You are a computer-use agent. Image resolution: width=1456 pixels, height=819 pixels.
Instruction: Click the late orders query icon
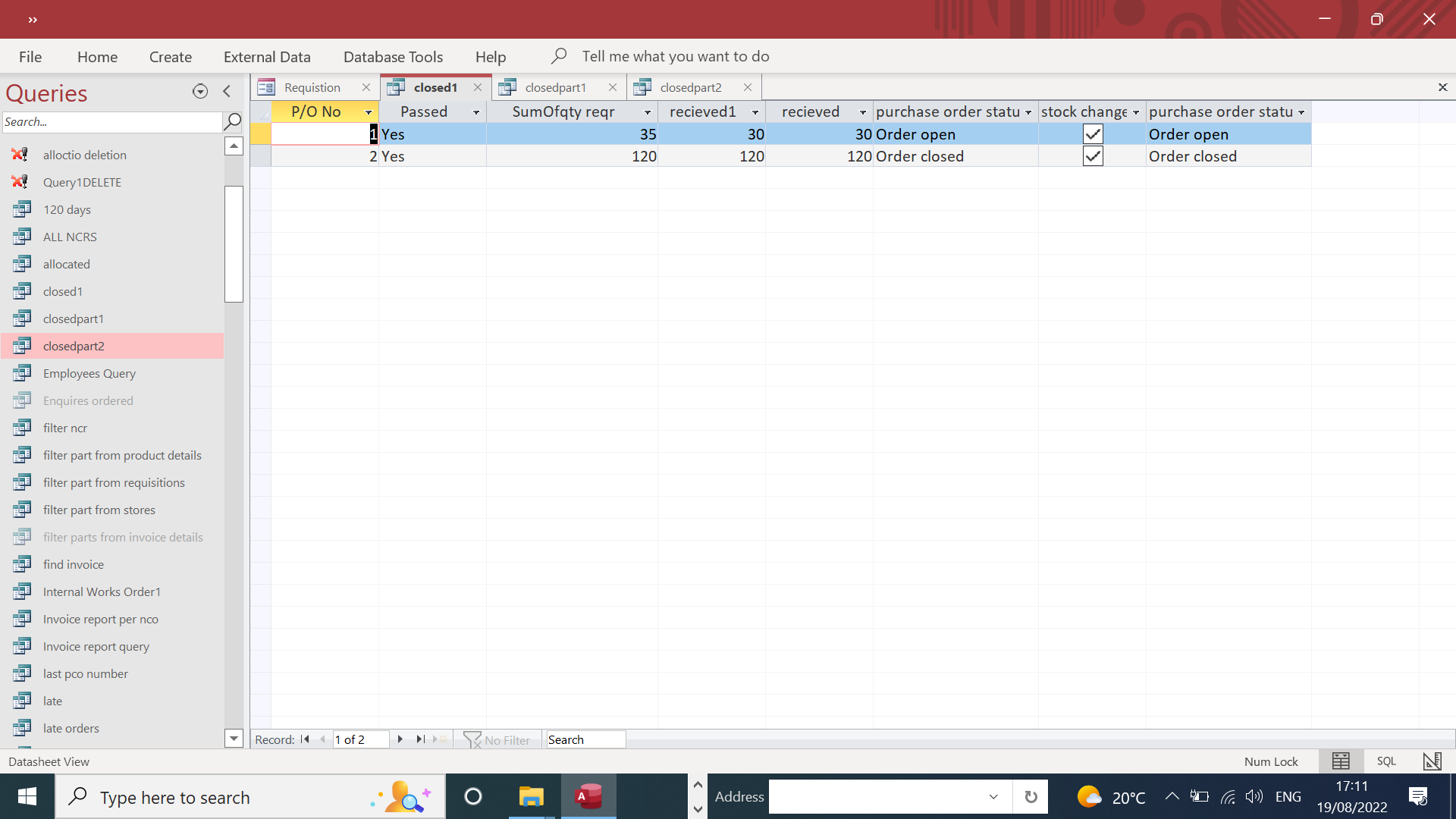pos(22,728)
